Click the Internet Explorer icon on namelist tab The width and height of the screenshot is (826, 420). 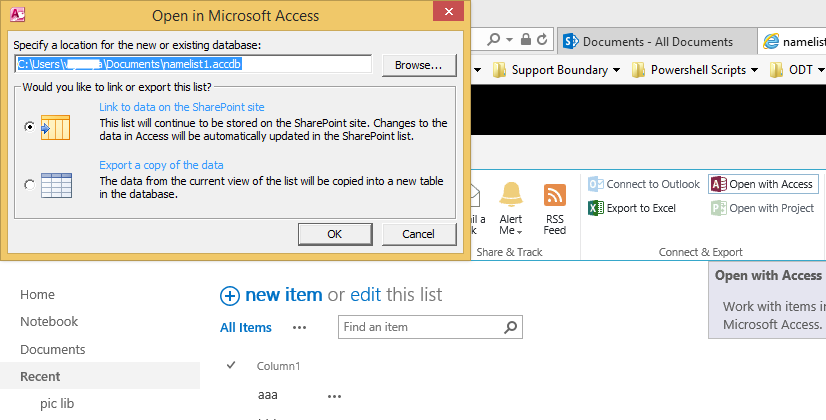click(771, 42)
